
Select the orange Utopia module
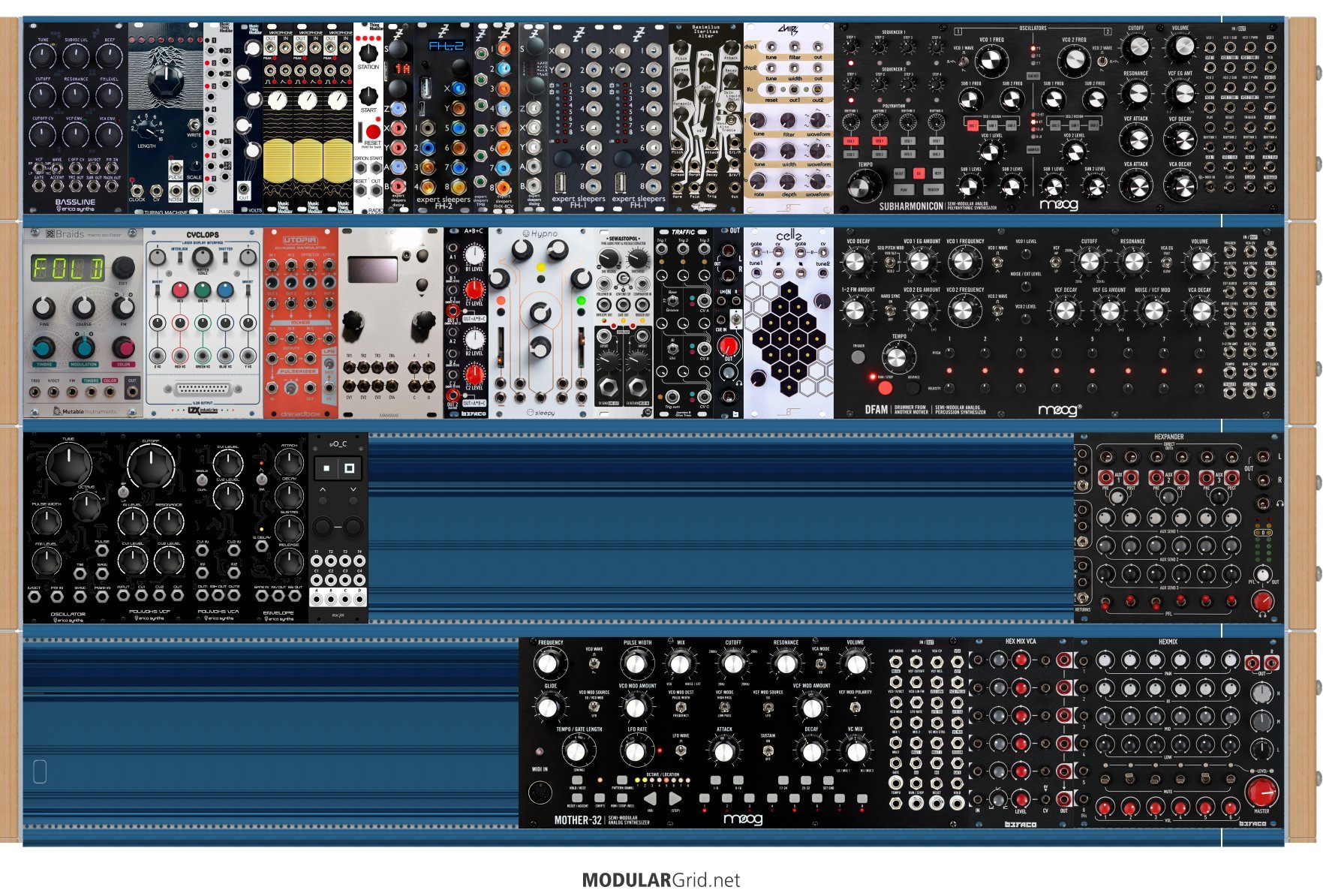(x=301, y=323)
